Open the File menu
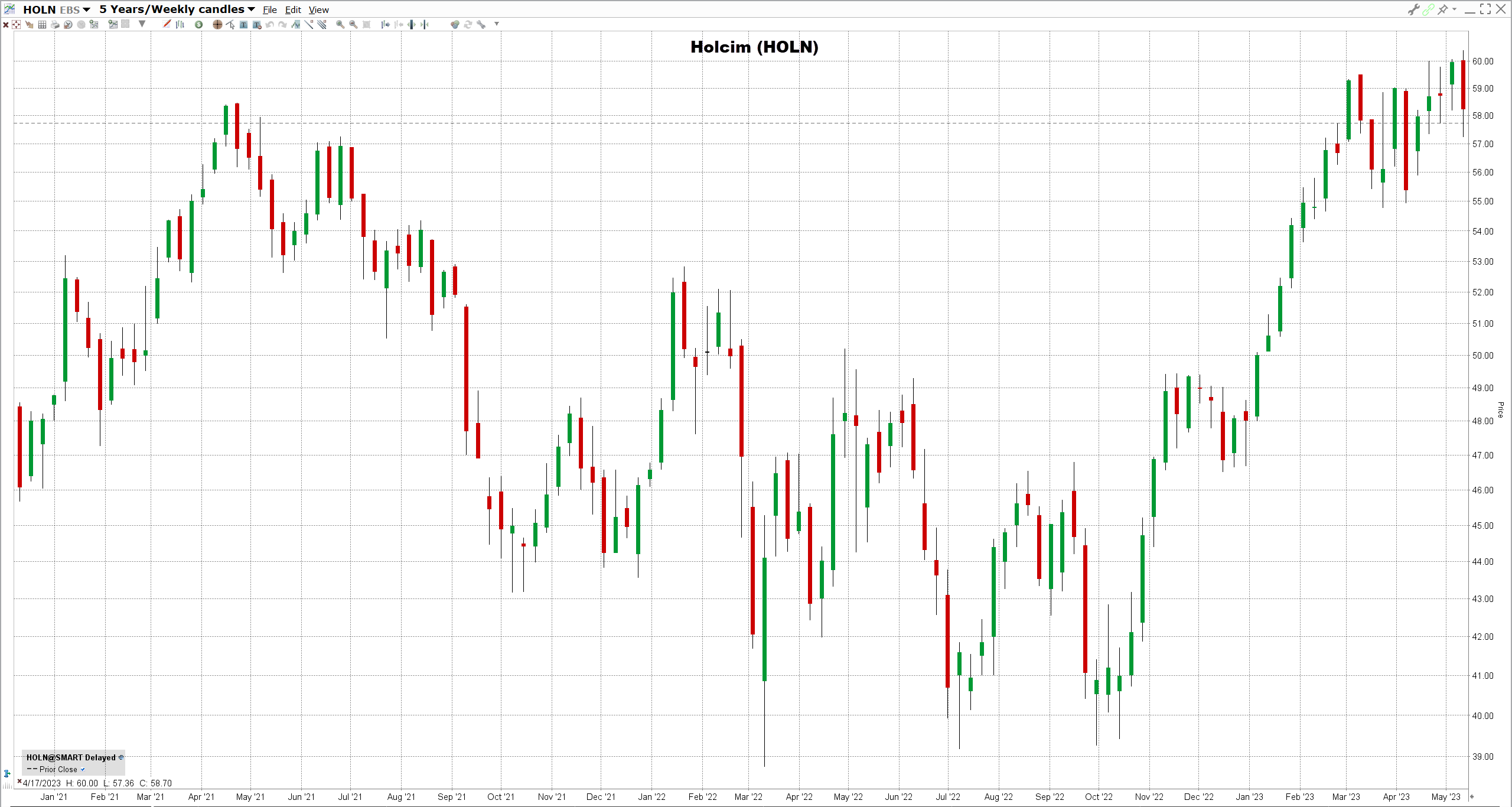 pos(270,10)
